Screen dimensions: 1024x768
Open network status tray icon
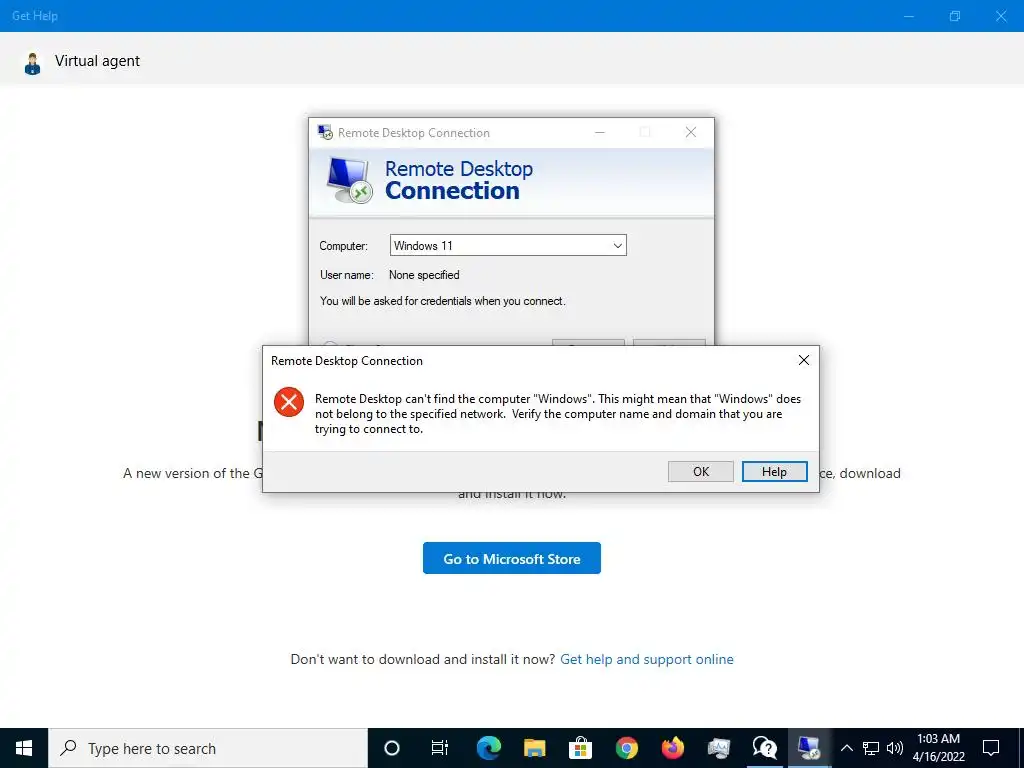[x=871, y=748]
